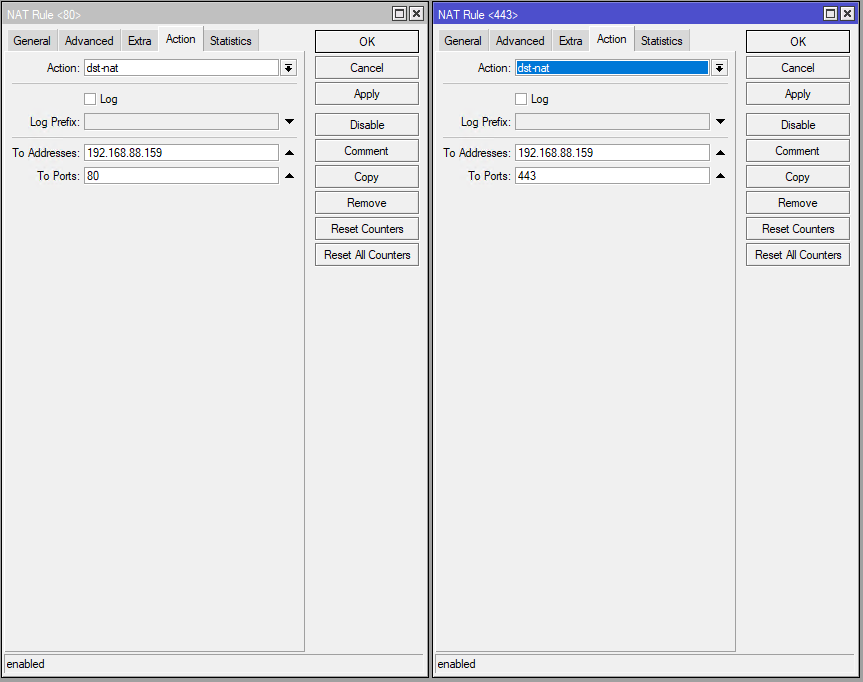The width and height of the screenshot is (863, 682).
Task: Select Action tab in NAT Rule <443>
Action: 611,39
